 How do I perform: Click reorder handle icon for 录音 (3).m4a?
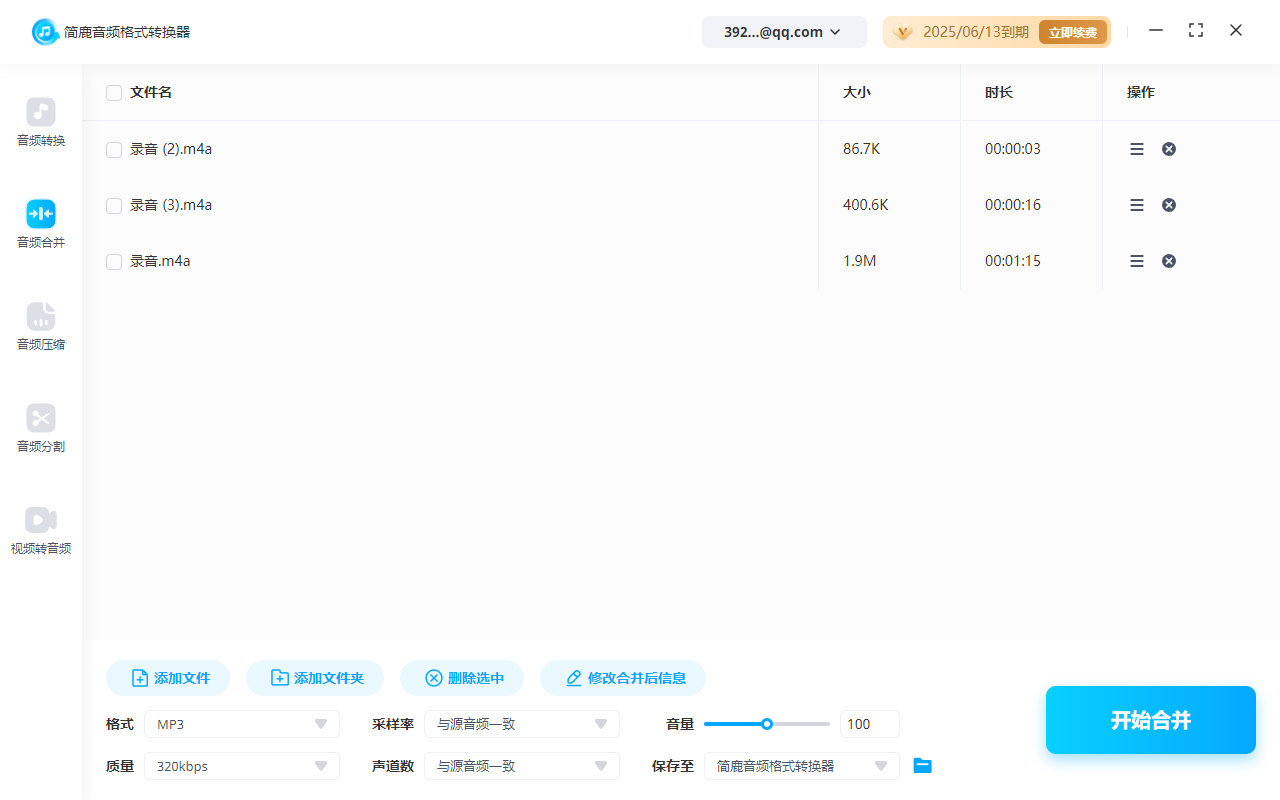(x=1137, y=205)
